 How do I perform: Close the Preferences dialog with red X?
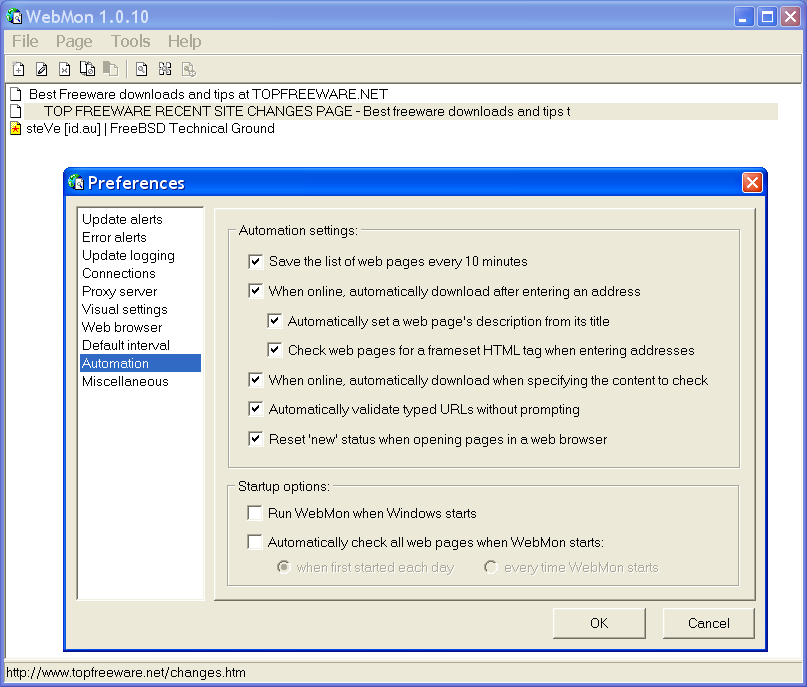(752, 182)
